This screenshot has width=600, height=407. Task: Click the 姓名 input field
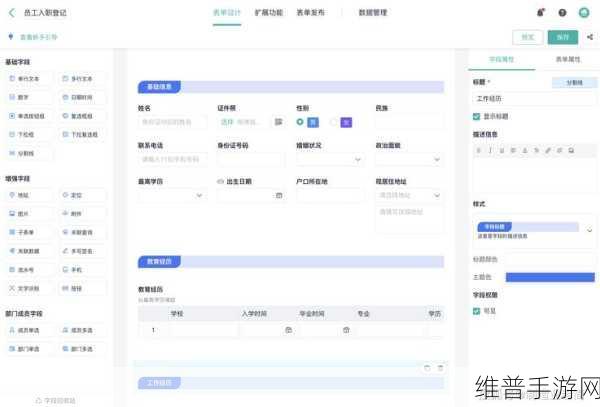point(172,122)
